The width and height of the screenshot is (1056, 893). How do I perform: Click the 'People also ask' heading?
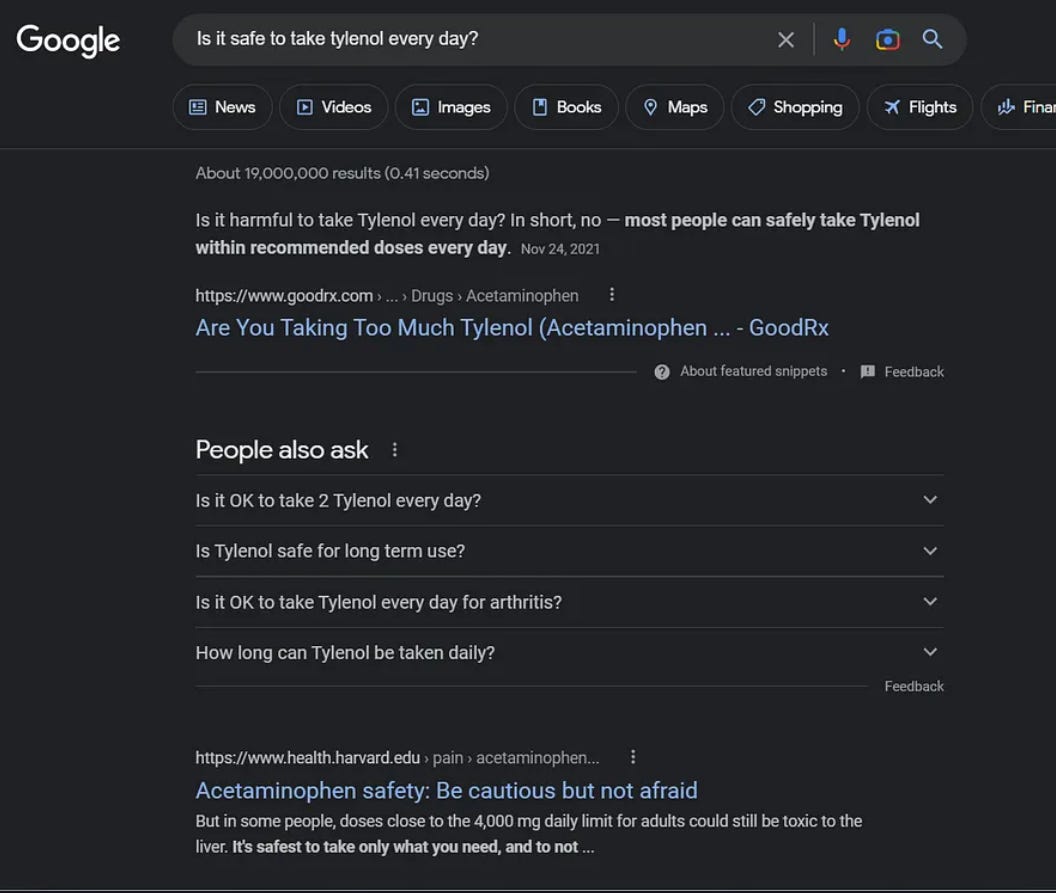[282, 450]
